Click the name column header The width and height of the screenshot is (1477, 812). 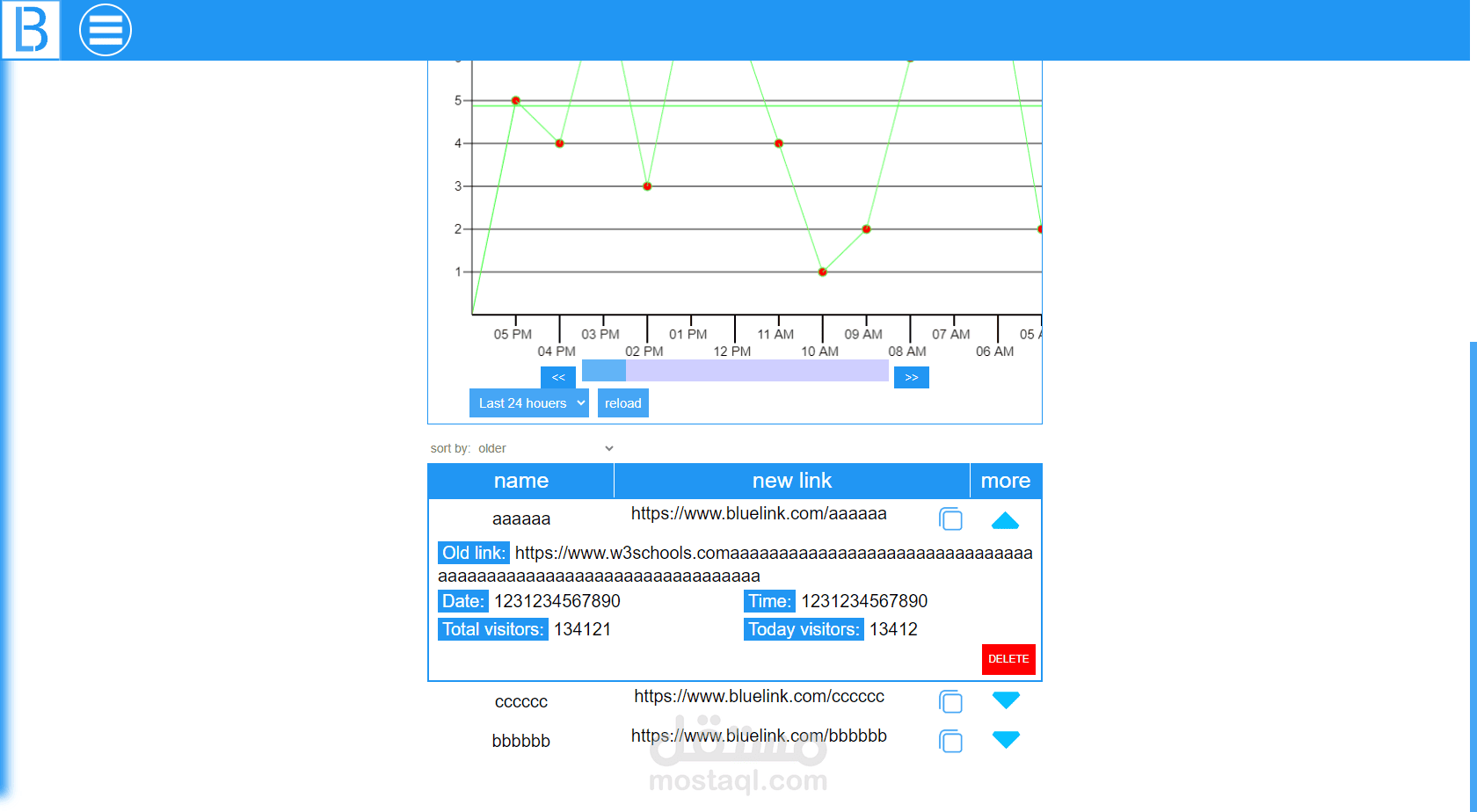521,481
